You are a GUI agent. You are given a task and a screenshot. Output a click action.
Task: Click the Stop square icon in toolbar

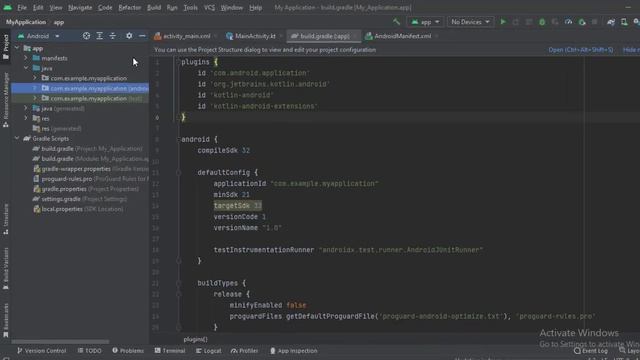point(595,22)
